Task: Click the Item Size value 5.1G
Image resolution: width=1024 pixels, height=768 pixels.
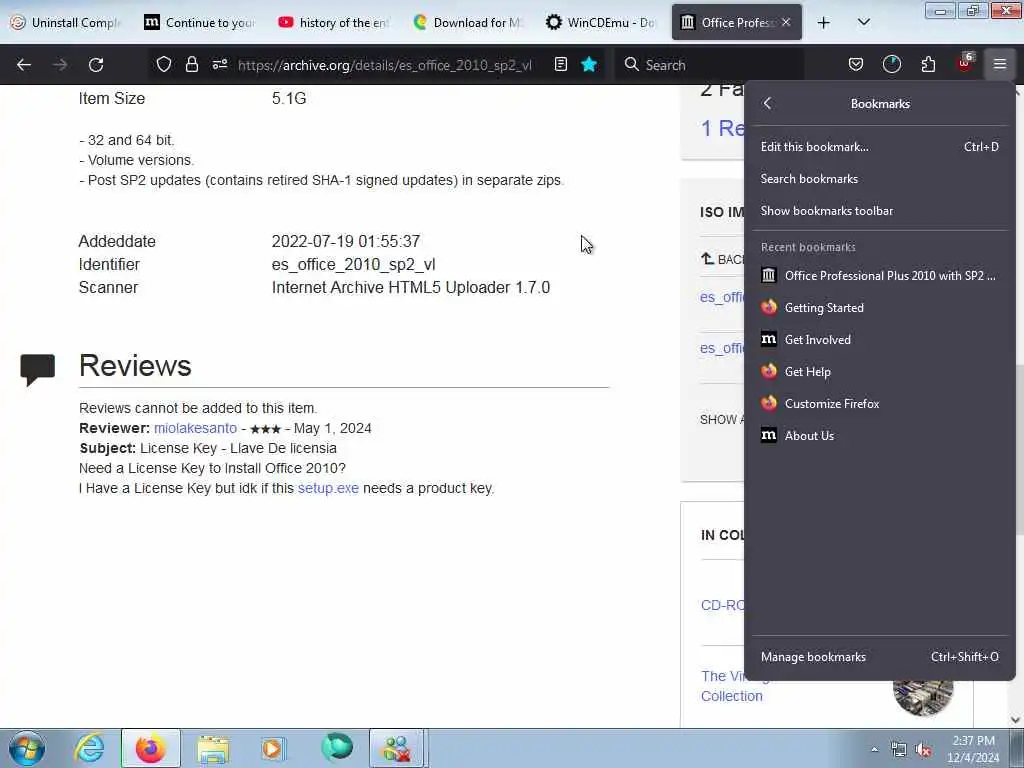Action: point(289,99)
